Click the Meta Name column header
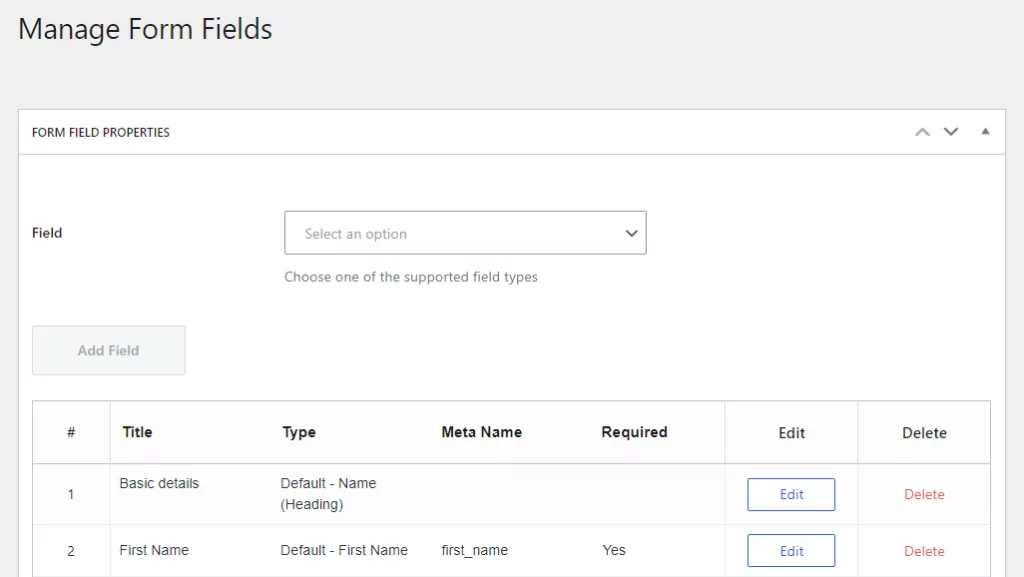The height and width of the screenshot is (577, 1024). (481, 432)
